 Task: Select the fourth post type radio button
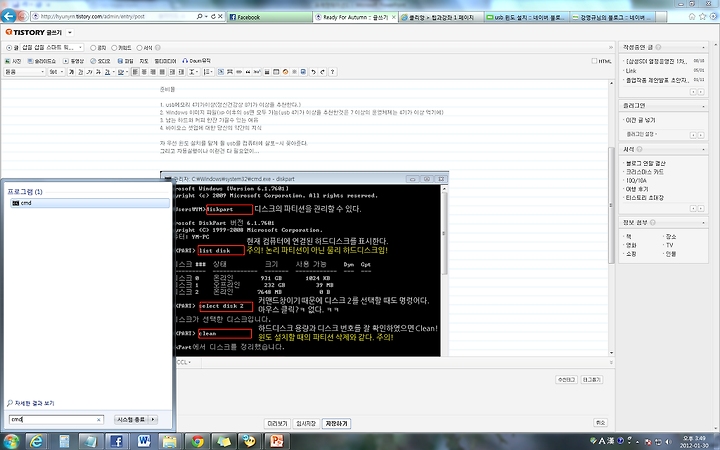tap(140, 48)
